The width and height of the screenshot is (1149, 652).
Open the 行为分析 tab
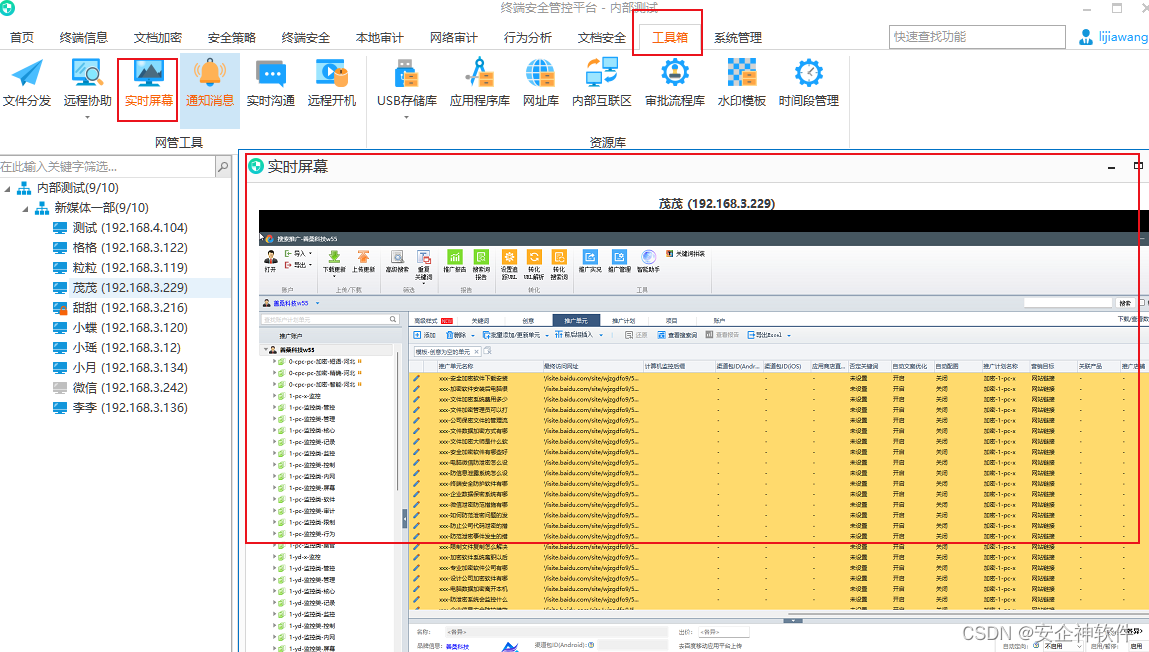click(528, 37)
